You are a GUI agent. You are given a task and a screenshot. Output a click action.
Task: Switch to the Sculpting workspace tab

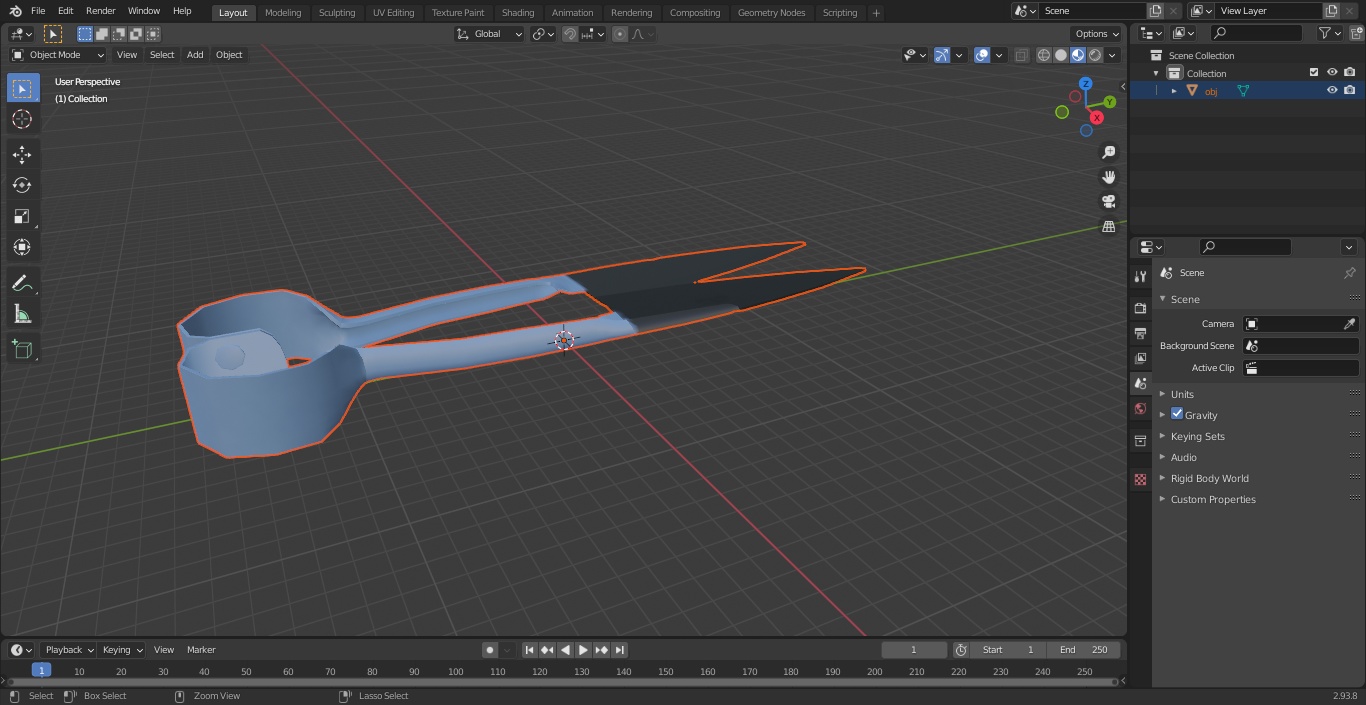(x=337, y=13)
